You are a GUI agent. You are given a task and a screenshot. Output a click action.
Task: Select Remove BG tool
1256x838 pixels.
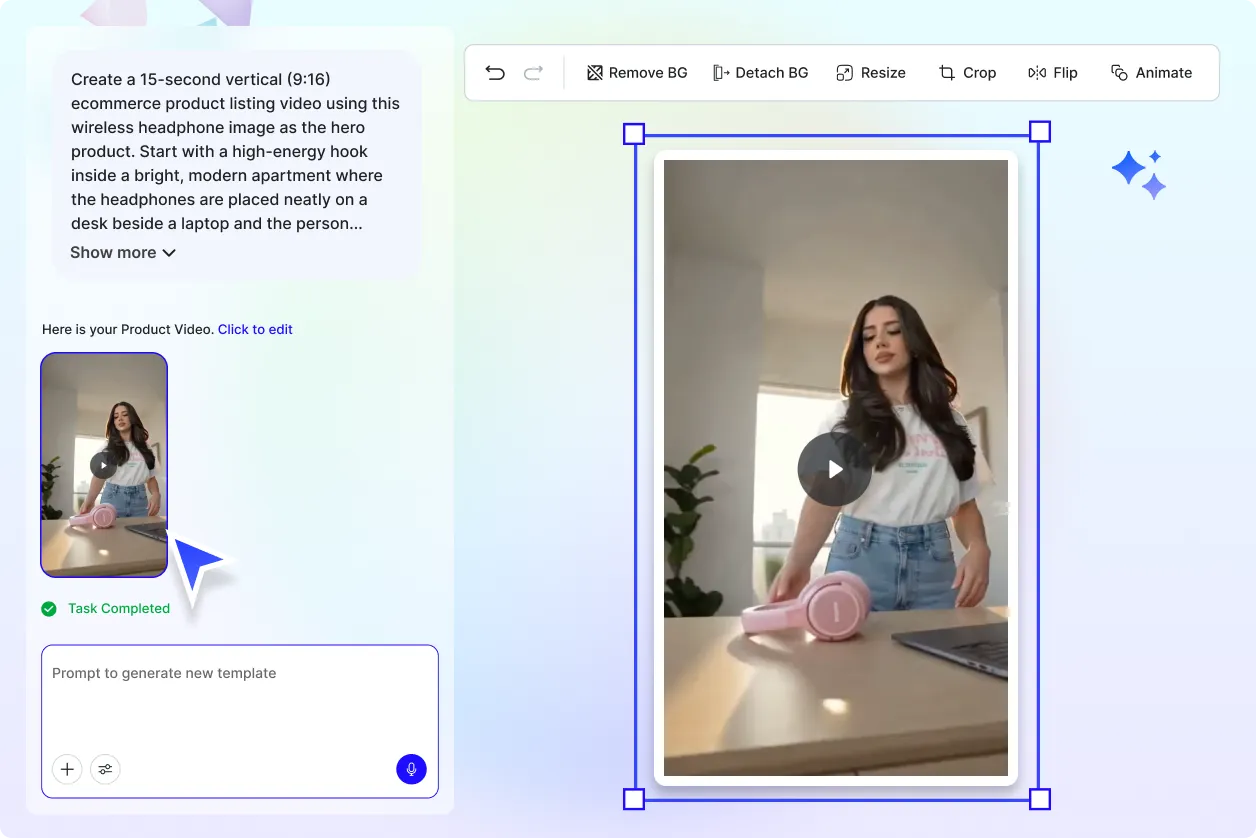(637, 73)
